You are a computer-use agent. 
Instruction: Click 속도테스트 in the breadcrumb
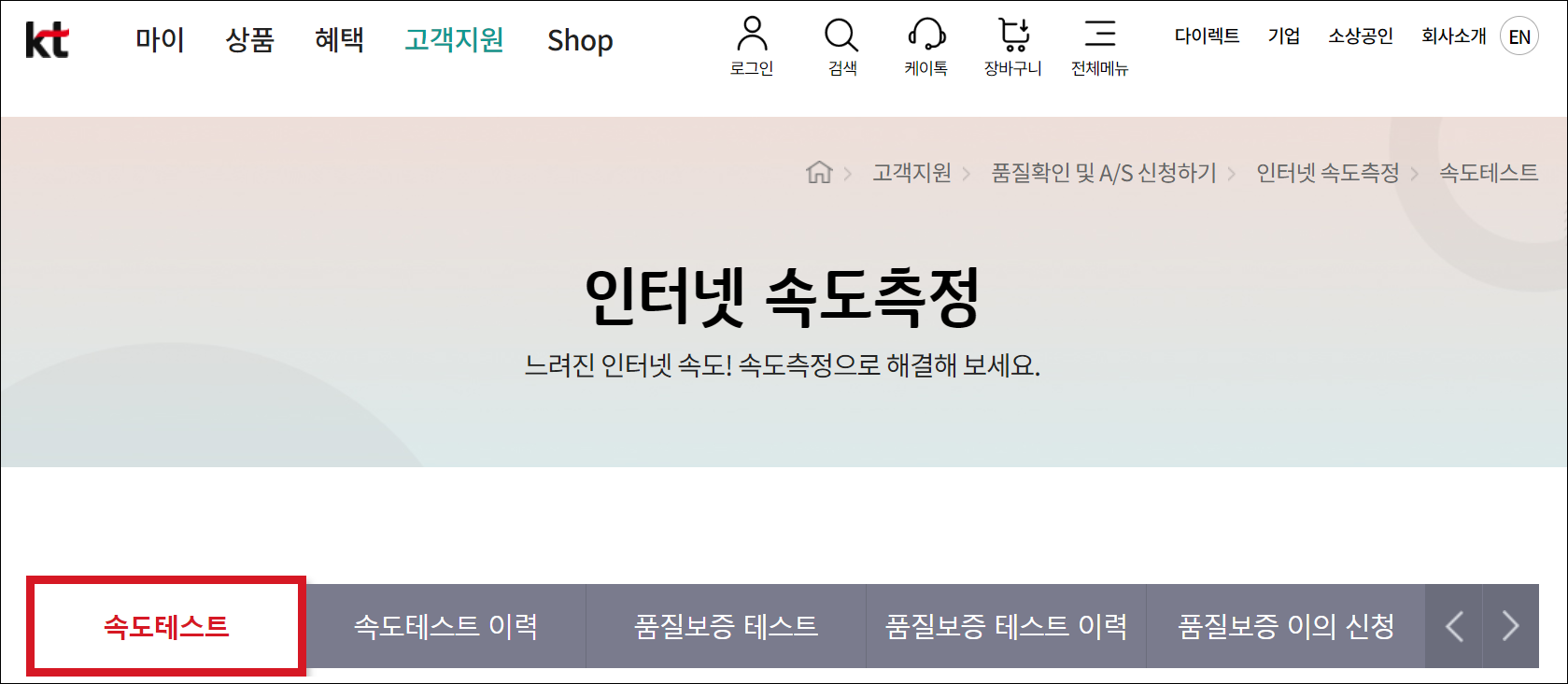(1489, 173)
